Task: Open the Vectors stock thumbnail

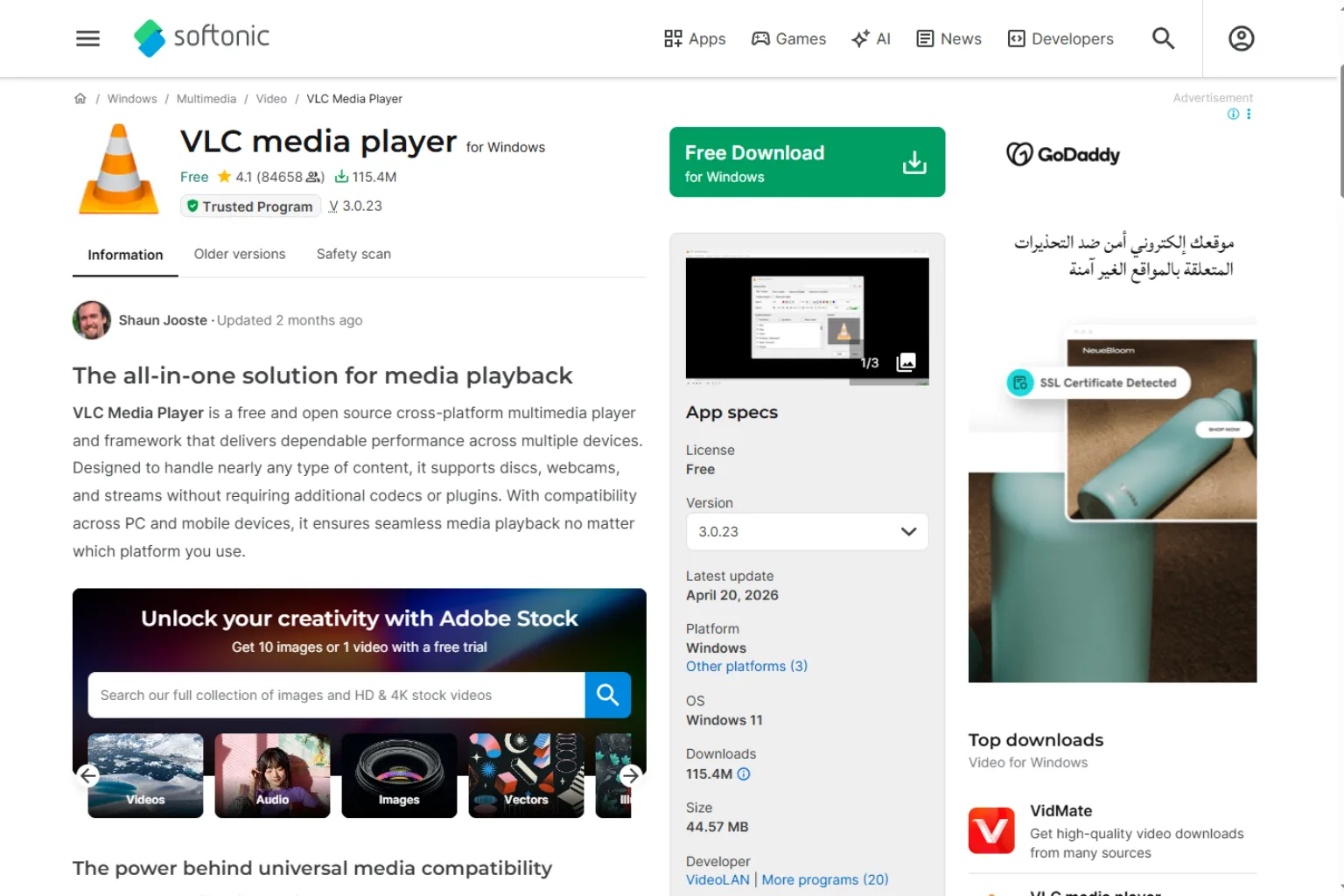Action: [x=526, y=775]
